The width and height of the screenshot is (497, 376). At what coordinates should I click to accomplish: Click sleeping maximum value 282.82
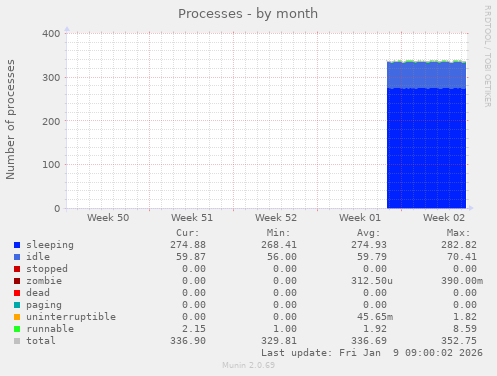pyautogui.click(x=459, y=245)
